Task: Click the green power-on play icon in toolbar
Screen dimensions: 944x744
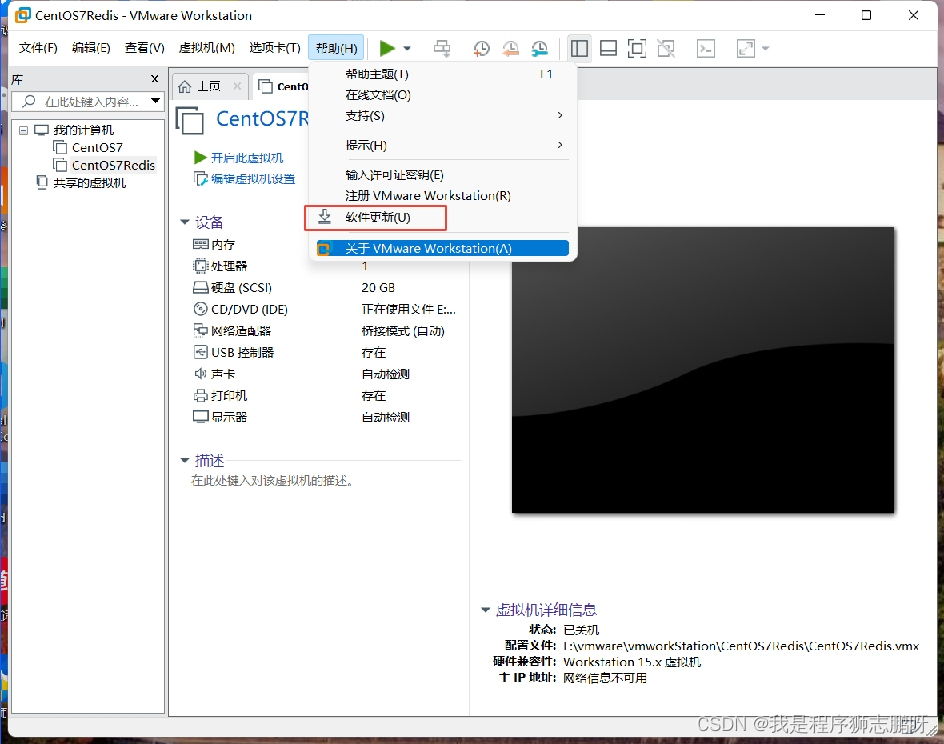Action: (x=387, y=48)
